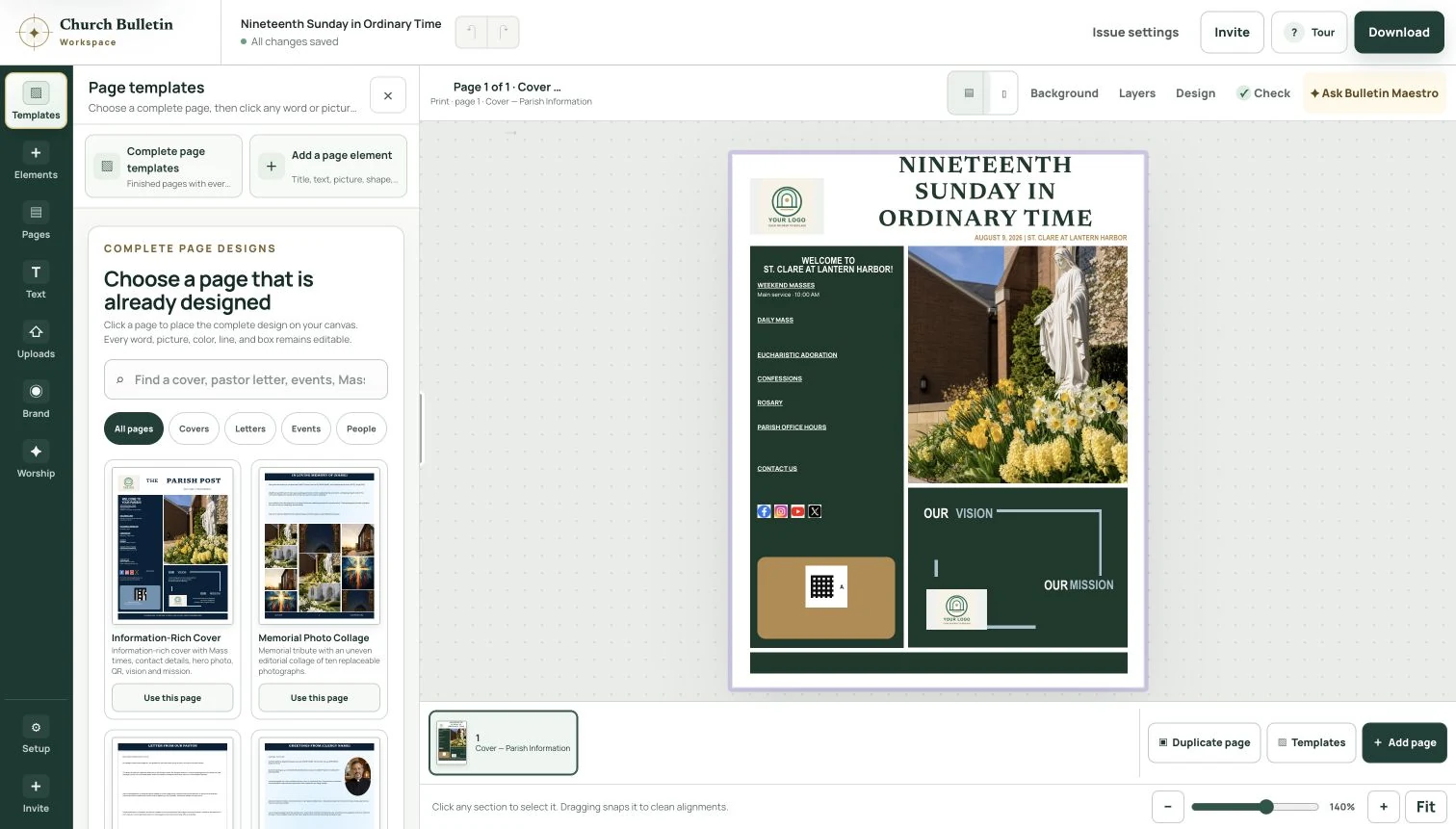Select the Contact Us heading on canvas
Image resolution: width=1456 pixels, height=829 pixels.
pos(777,468)
